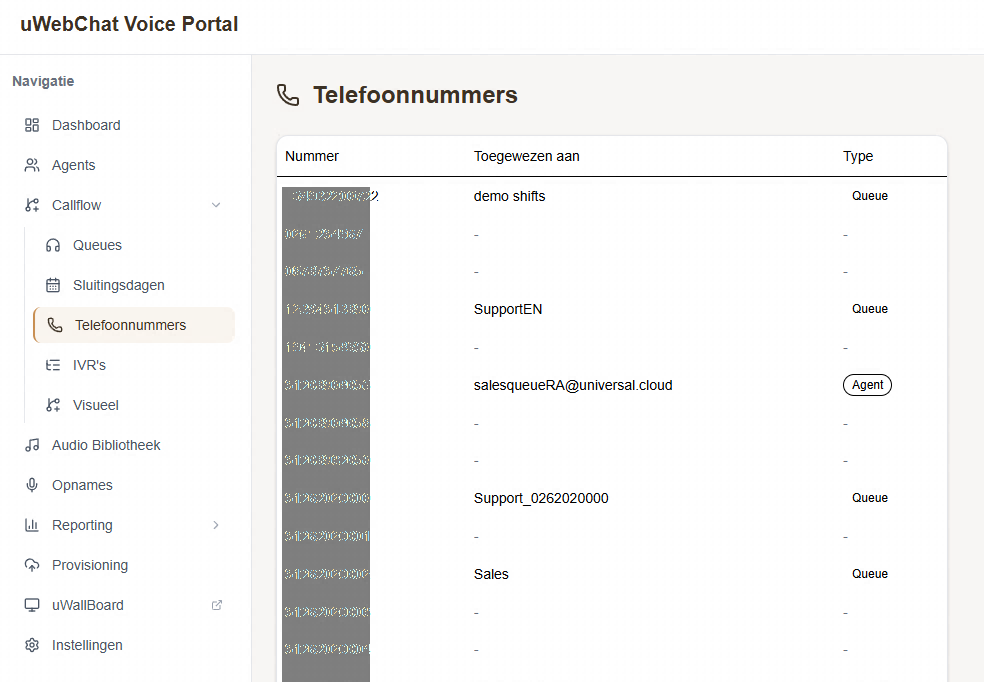The width and height of the screenshot is (984, 682).
Task: Click the Sales assignment cell
Action: pos(491,574)
